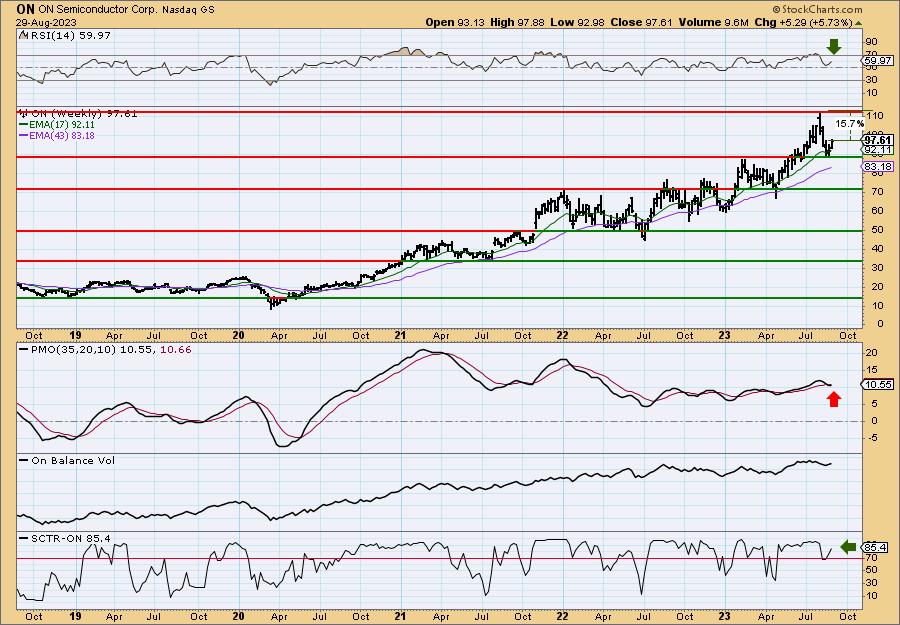Screen dimensions: 900x625
Task: Click the 59.97 RSI value tag on the right axis
Action: coord(878,60)
